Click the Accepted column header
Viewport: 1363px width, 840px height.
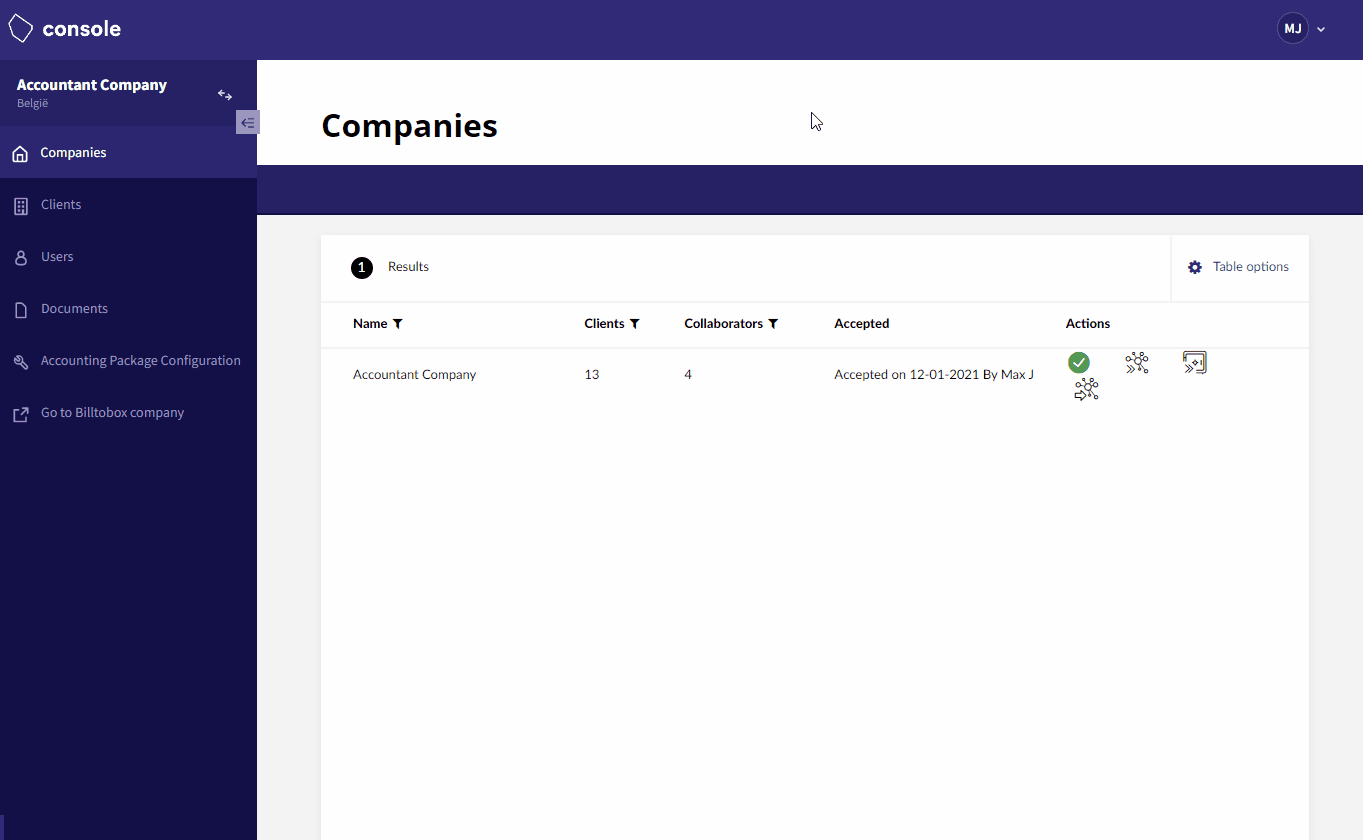861,324
